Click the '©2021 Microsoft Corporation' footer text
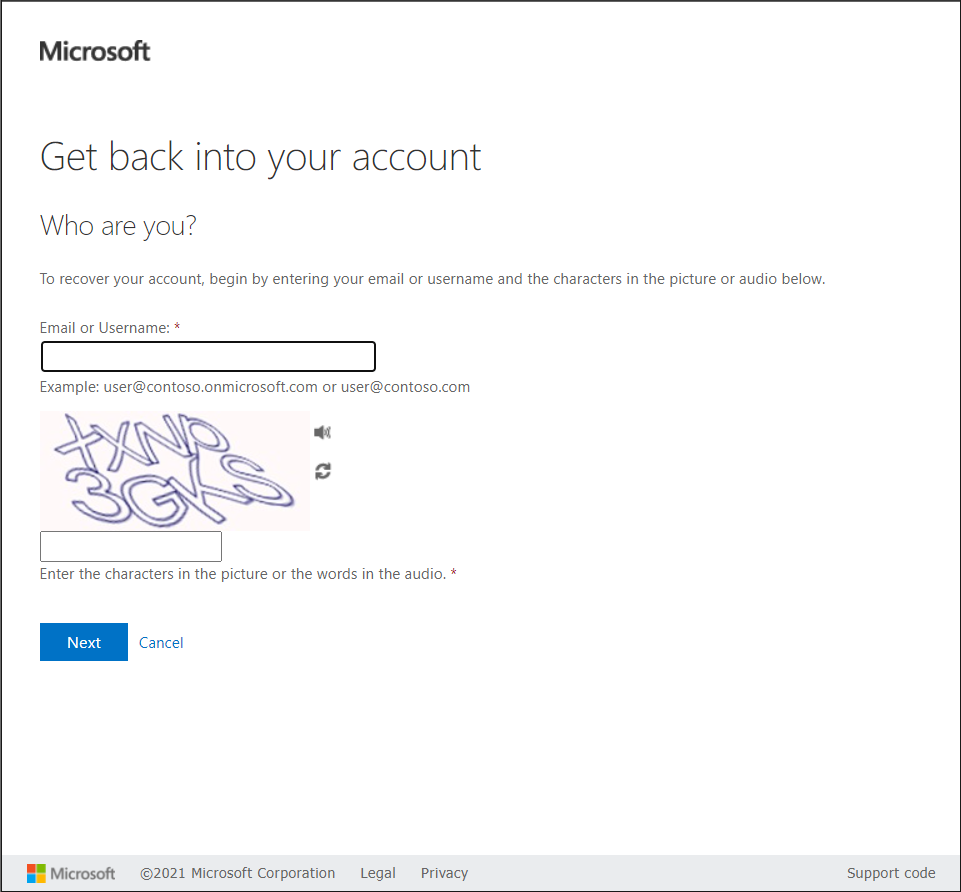Viewport: 961px width, 892px height. [238, 873]
